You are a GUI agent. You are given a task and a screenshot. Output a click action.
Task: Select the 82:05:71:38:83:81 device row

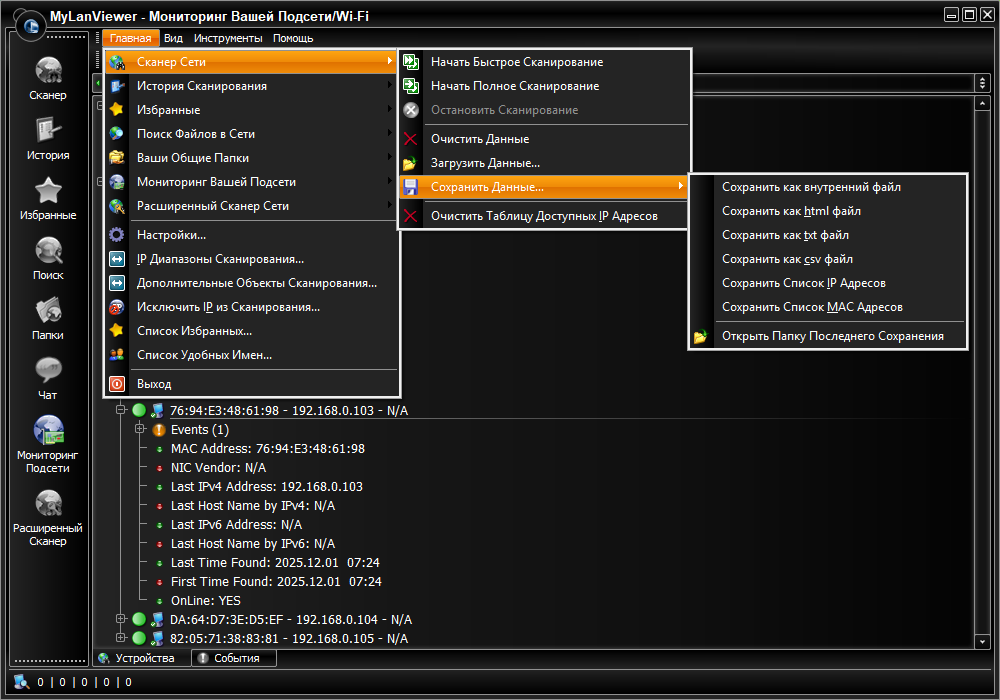[288, 638]
